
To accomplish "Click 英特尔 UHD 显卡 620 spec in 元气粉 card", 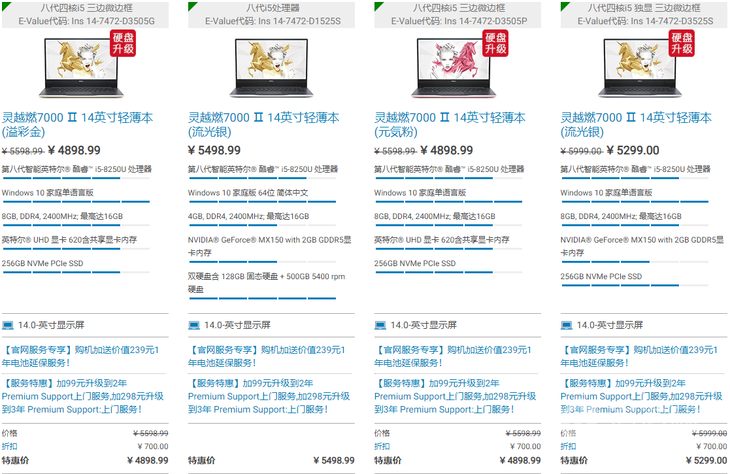I will pyautogui.click(x=442, y=240).
